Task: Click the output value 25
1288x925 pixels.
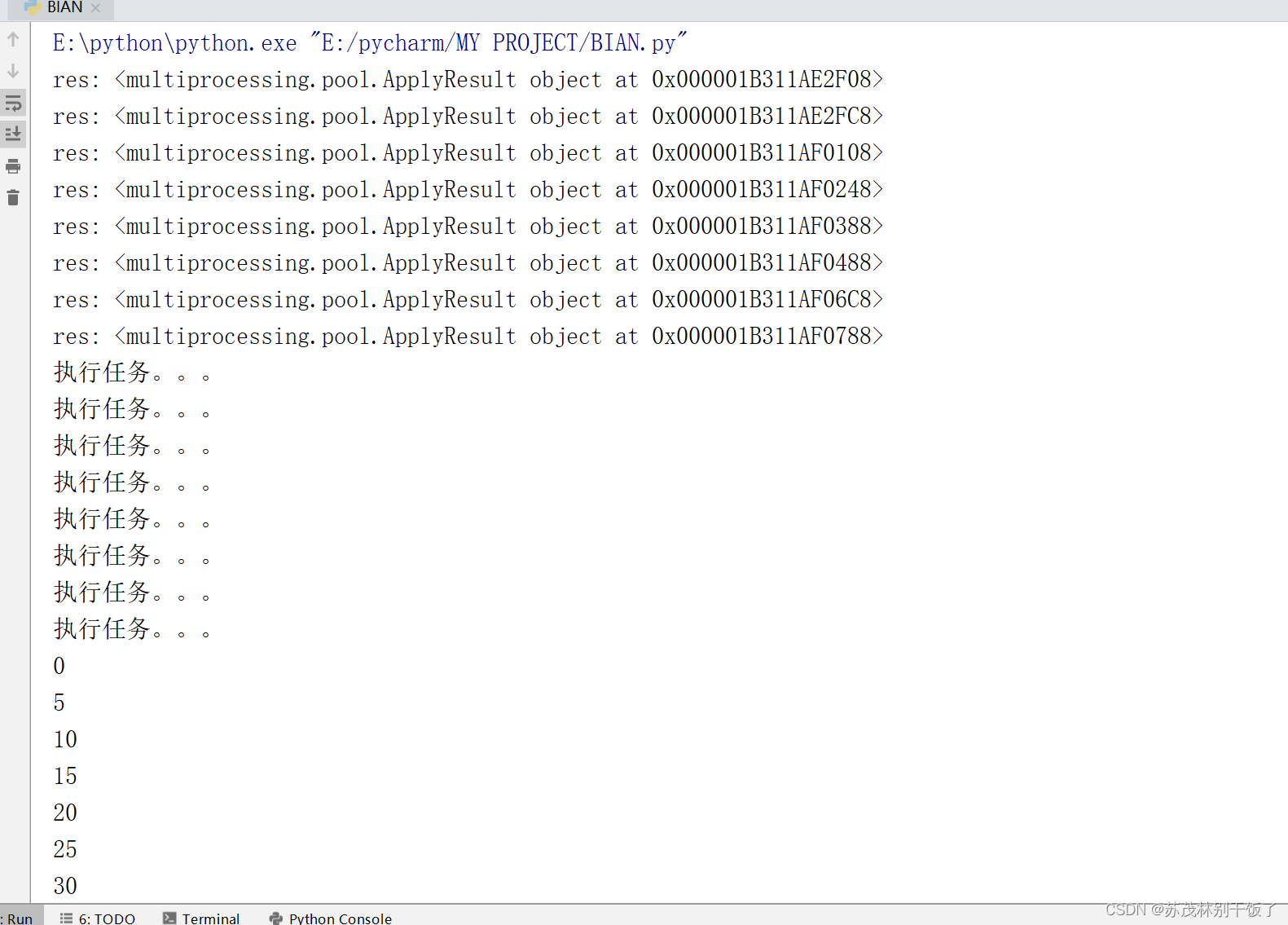Action: 65,850
